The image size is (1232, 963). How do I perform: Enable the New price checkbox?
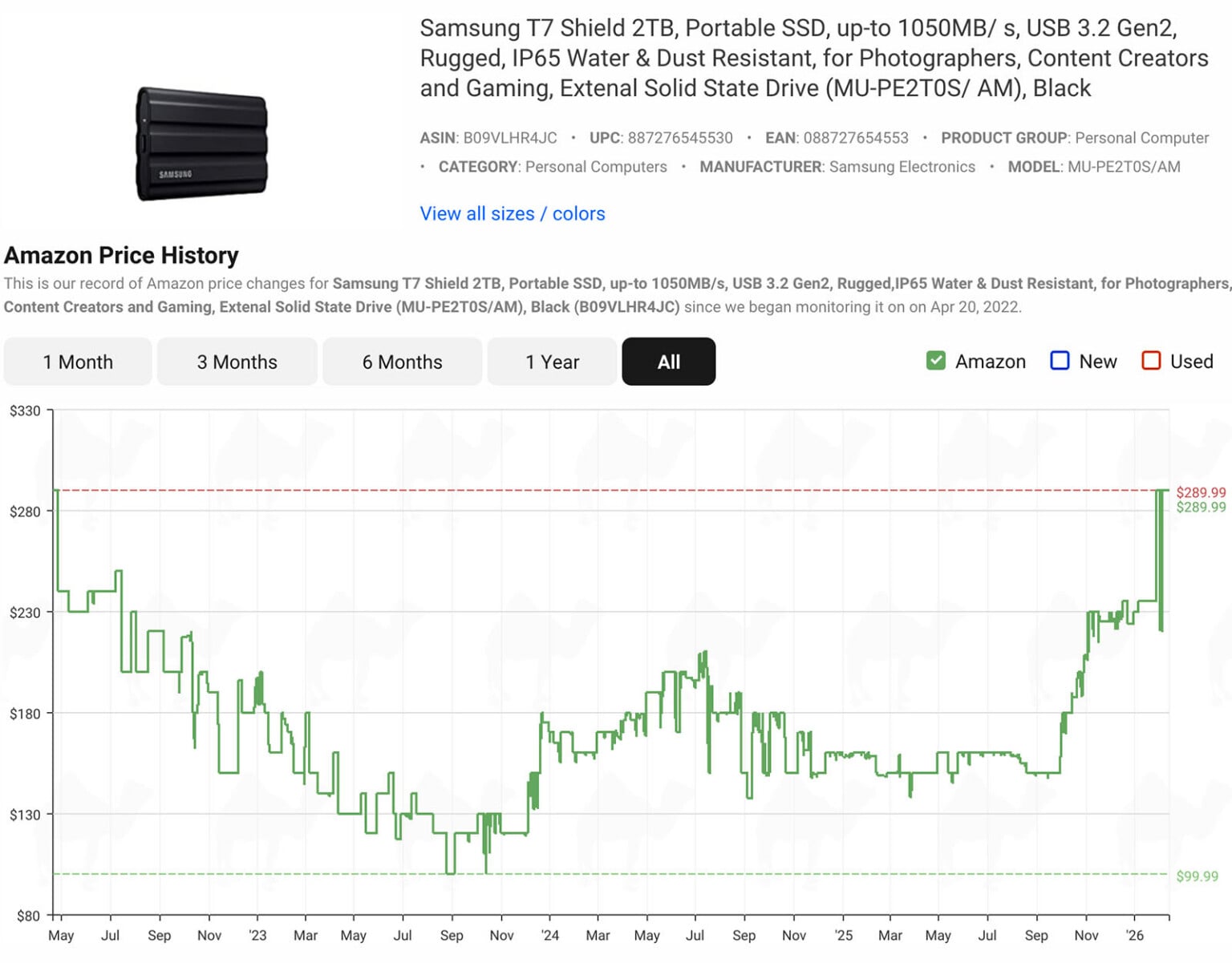(1060, 361)
